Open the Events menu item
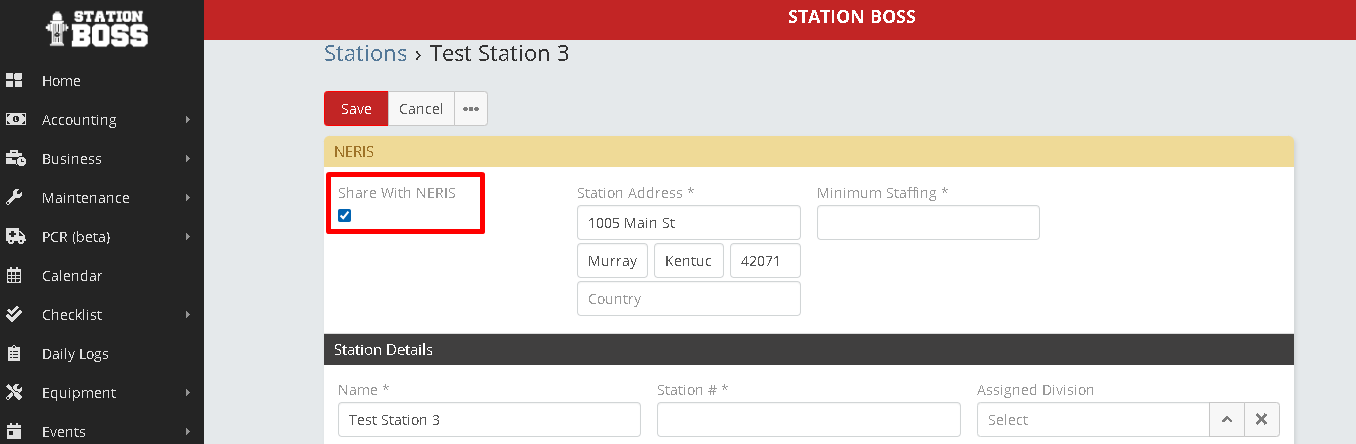This screenshot has height=444, width=1356. click(x=63, y=432)
